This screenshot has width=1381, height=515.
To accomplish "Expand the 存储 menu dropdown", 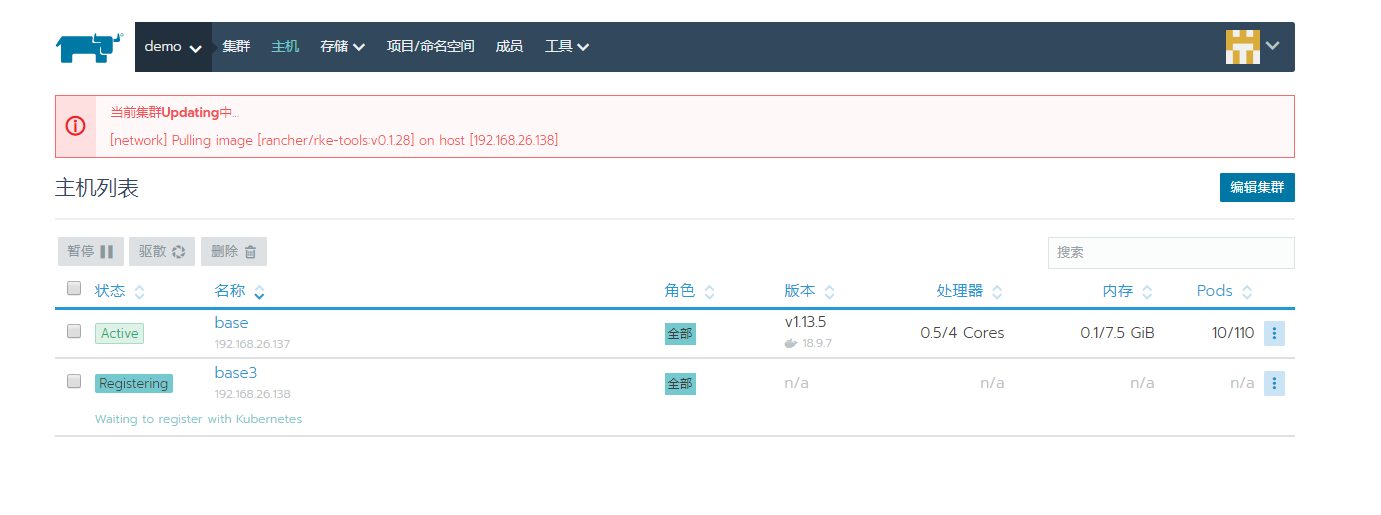I will pyautogui.click(x=342, y=47).
